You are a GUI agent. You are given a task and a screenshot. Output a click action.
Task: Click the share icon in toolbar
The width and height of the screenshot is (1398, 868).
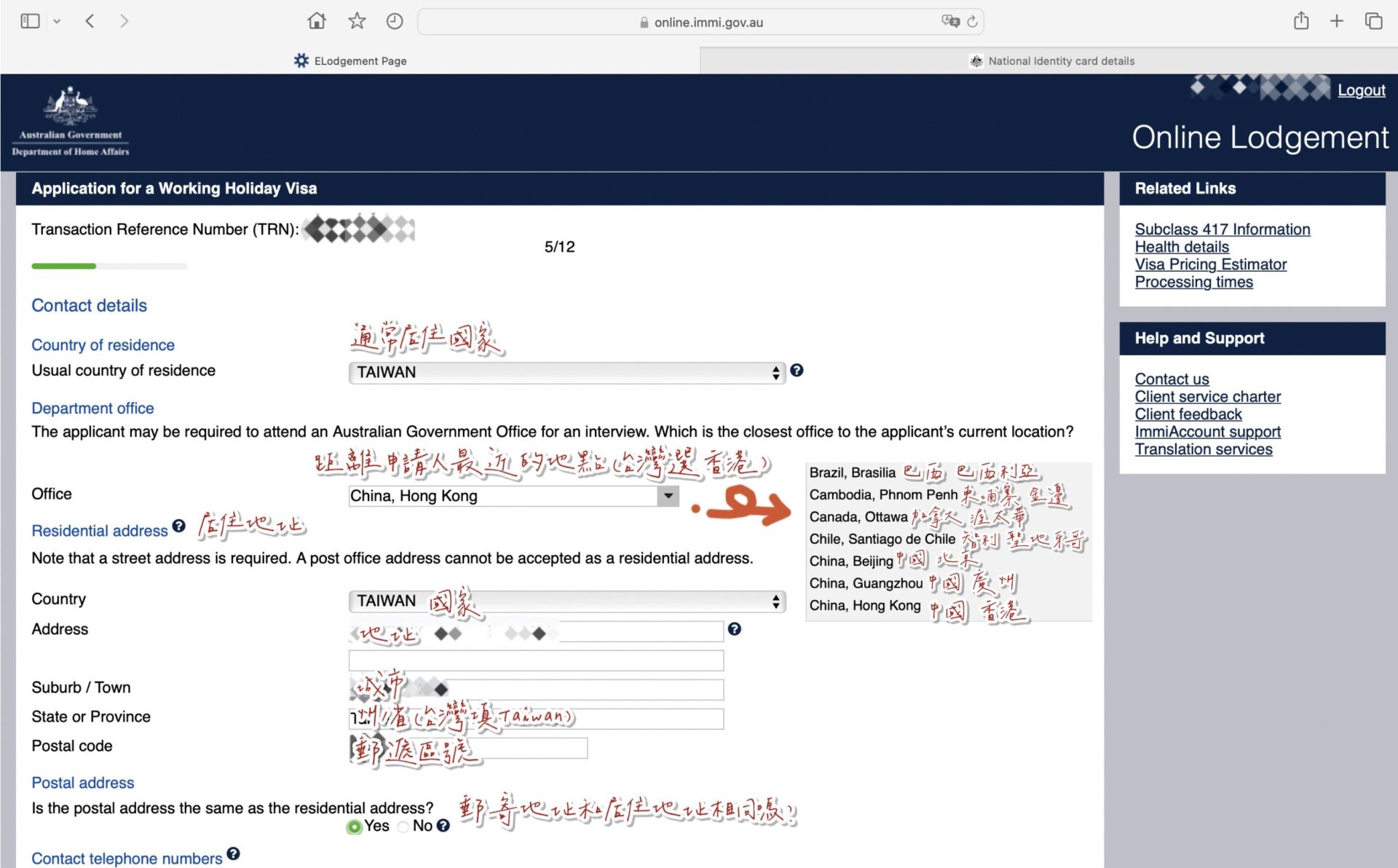pos(1301,21)
